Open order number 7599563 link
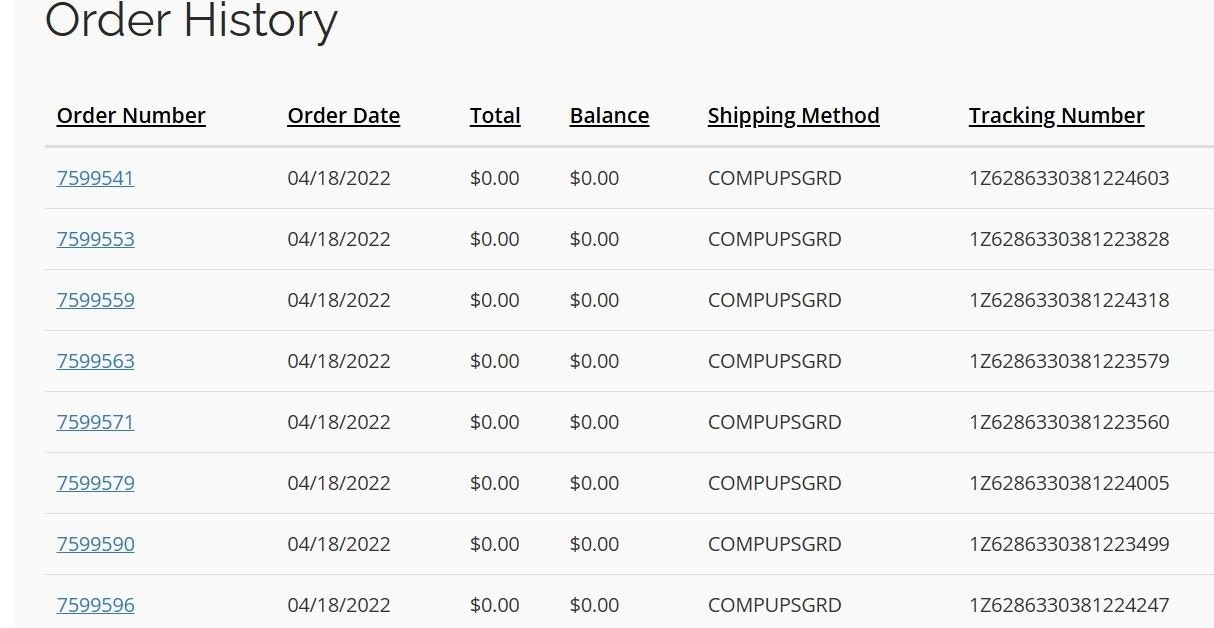The width and height of the screenshot is (1214, 628). click(x=95, y=361)
